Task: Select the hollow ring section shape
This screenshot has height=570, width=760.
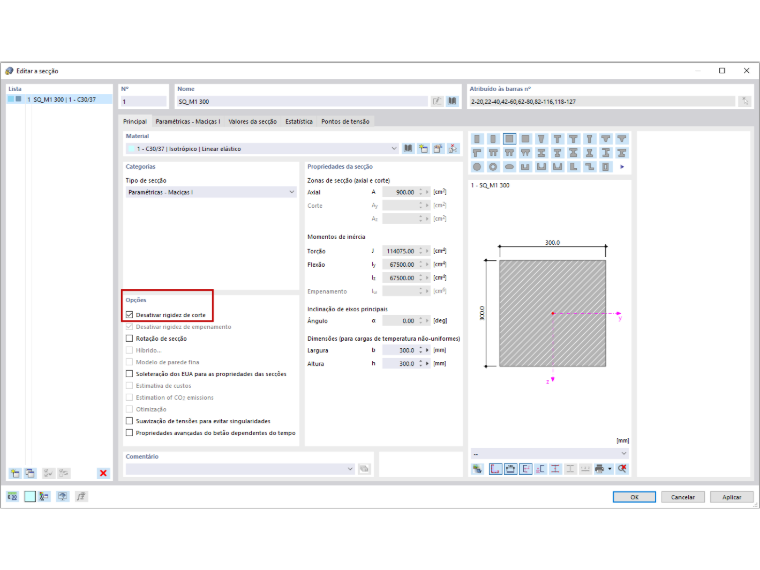Action: [493, 167]
